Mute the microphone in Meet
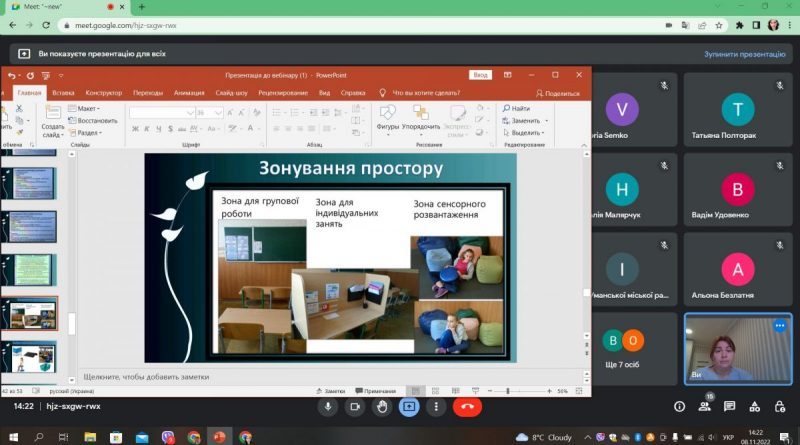The width and height of the screenshot is (800, 445). pyautogui.click(x=328, y=407)
